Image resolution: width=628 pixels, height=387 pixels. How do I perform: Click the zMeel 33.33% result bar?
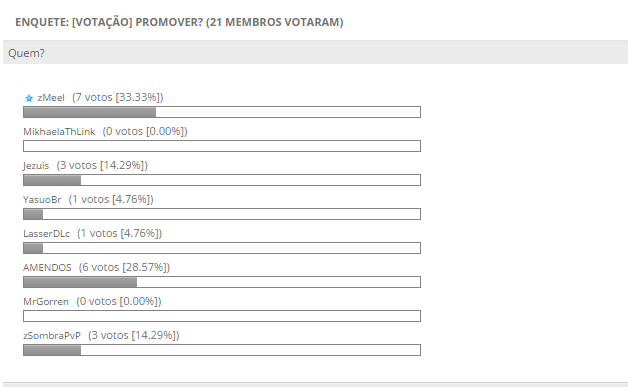coord(222,112)
